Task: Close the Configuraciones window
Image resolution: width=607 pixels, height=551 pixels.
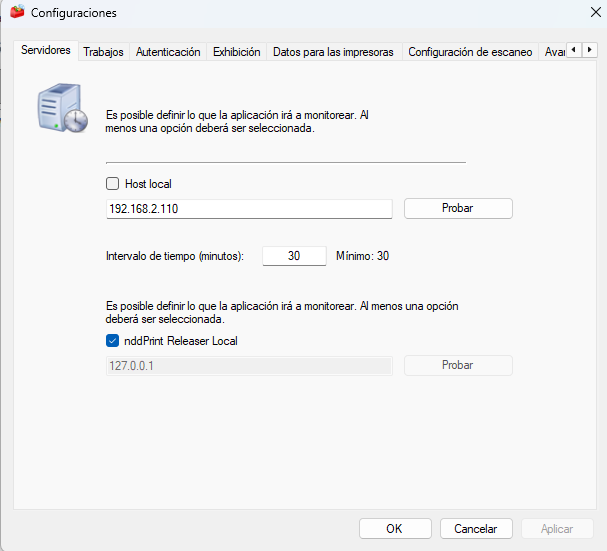Action: [x=596, y=12]
